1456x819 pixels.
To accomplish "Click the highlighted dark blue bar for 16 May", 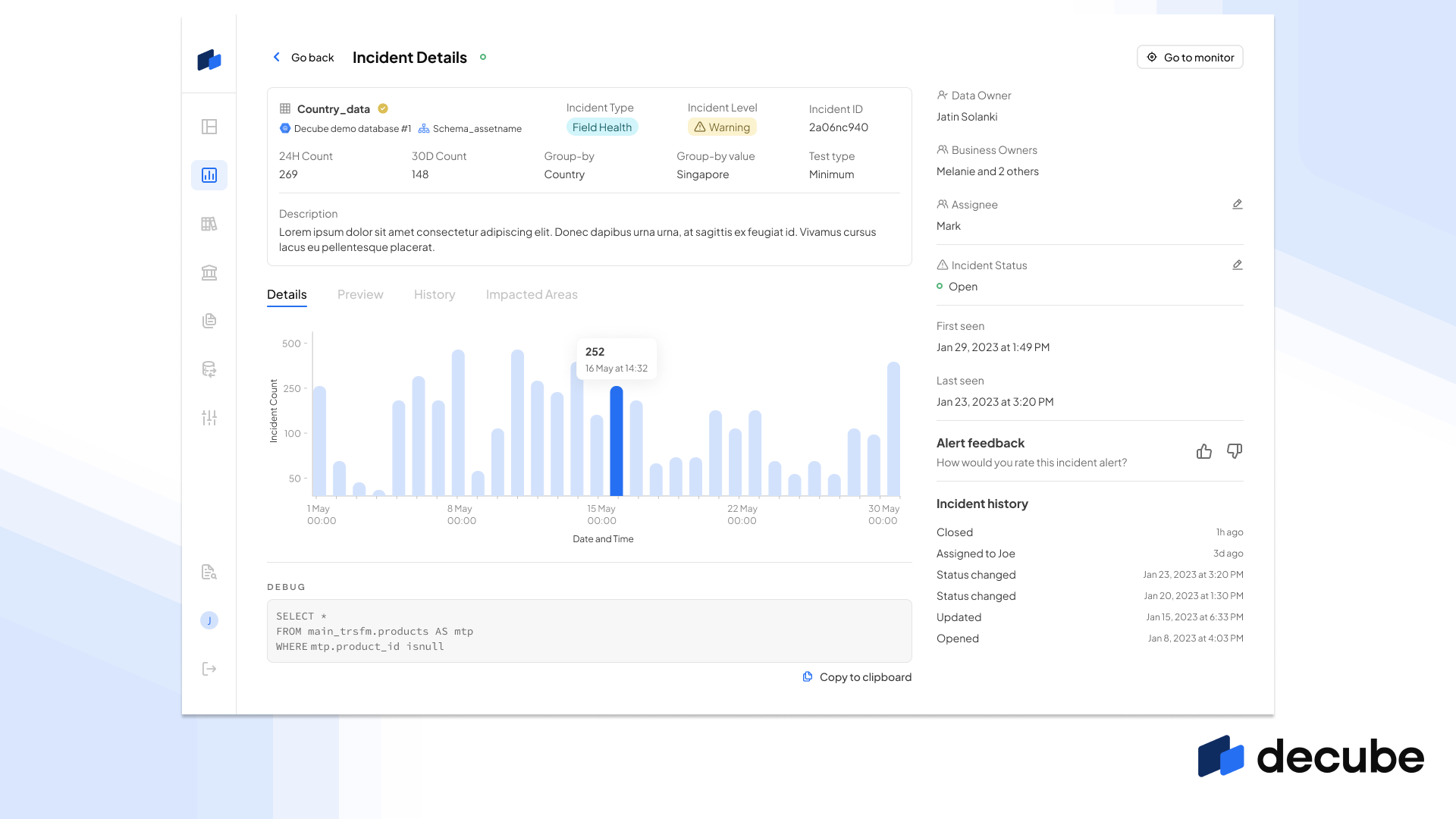I will tap(617, 441).
